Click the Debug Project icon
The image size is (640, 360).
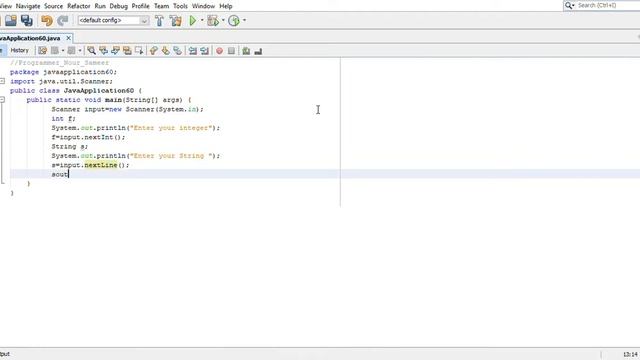click(213, 20)
